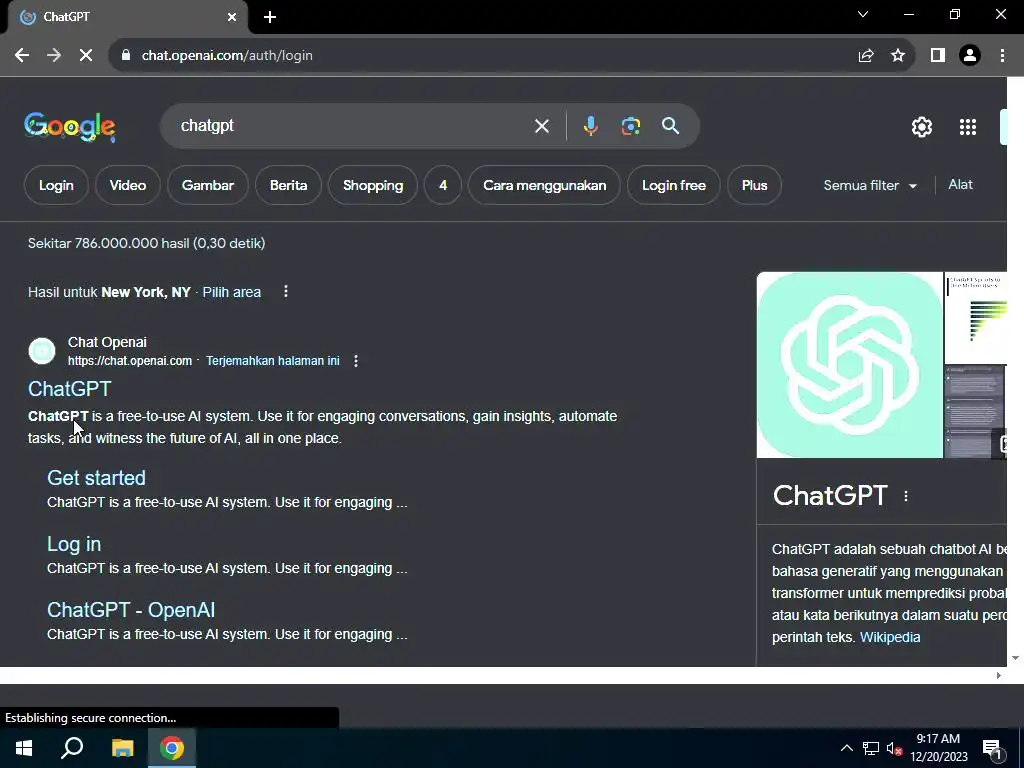Clear the search query with the X
Screen dimensions: 1024x768
pos(542,126)
